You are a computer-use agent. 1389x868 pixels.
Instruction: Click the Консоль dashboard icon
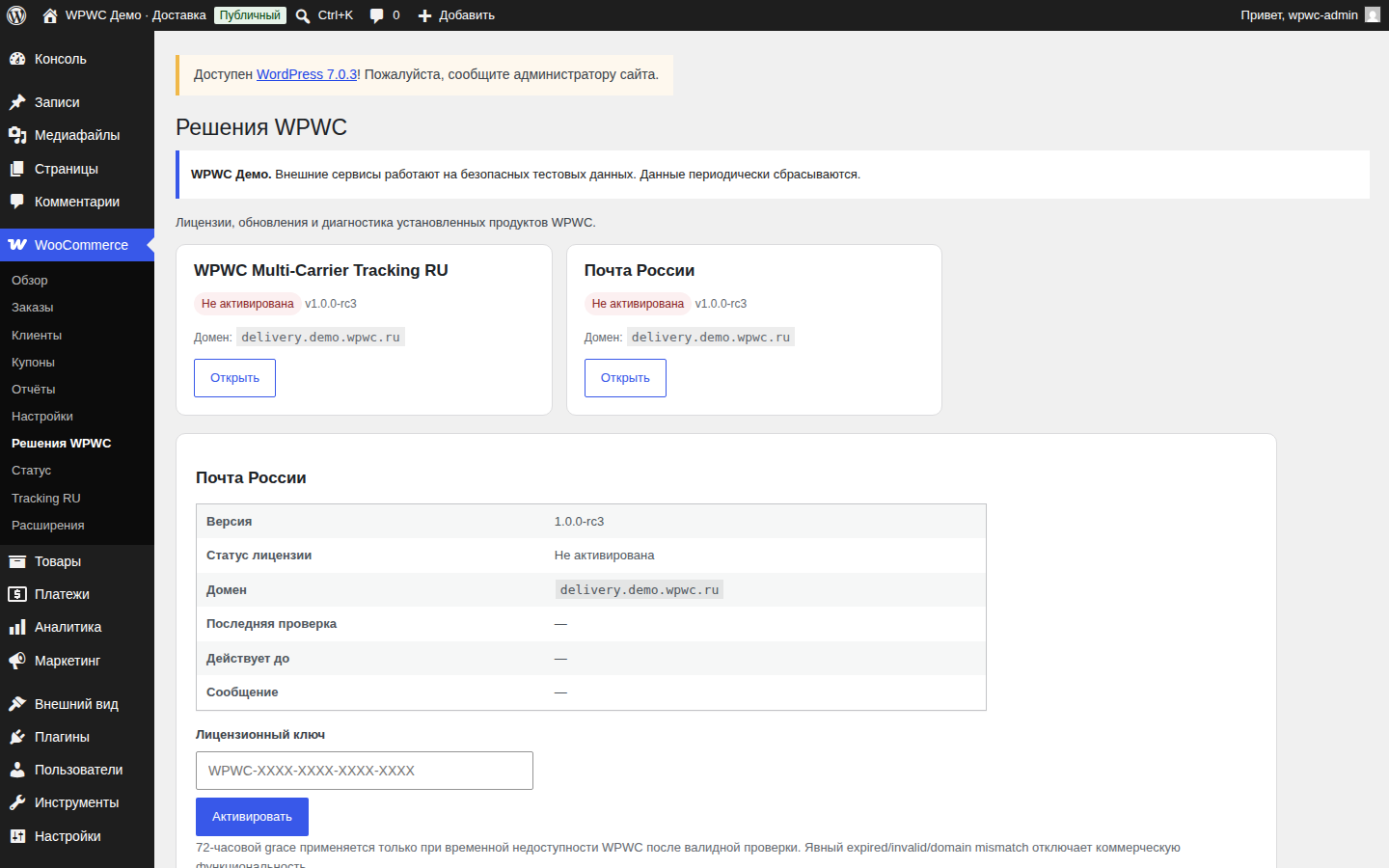tap(17, 59)
